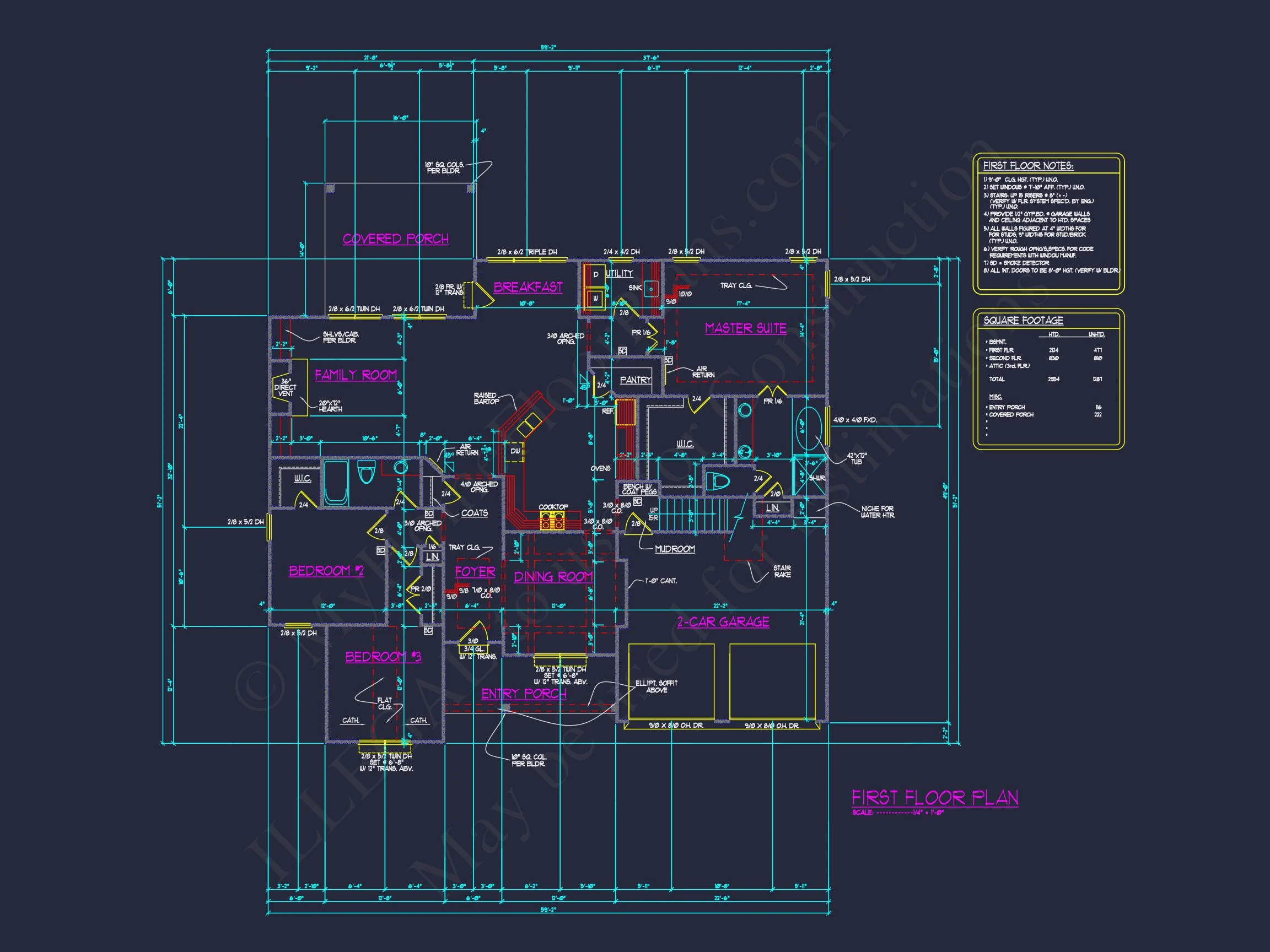Select the SQUARE FOOTAGE table heading
The image size is (1270, 952).
tap(1023, 320)
